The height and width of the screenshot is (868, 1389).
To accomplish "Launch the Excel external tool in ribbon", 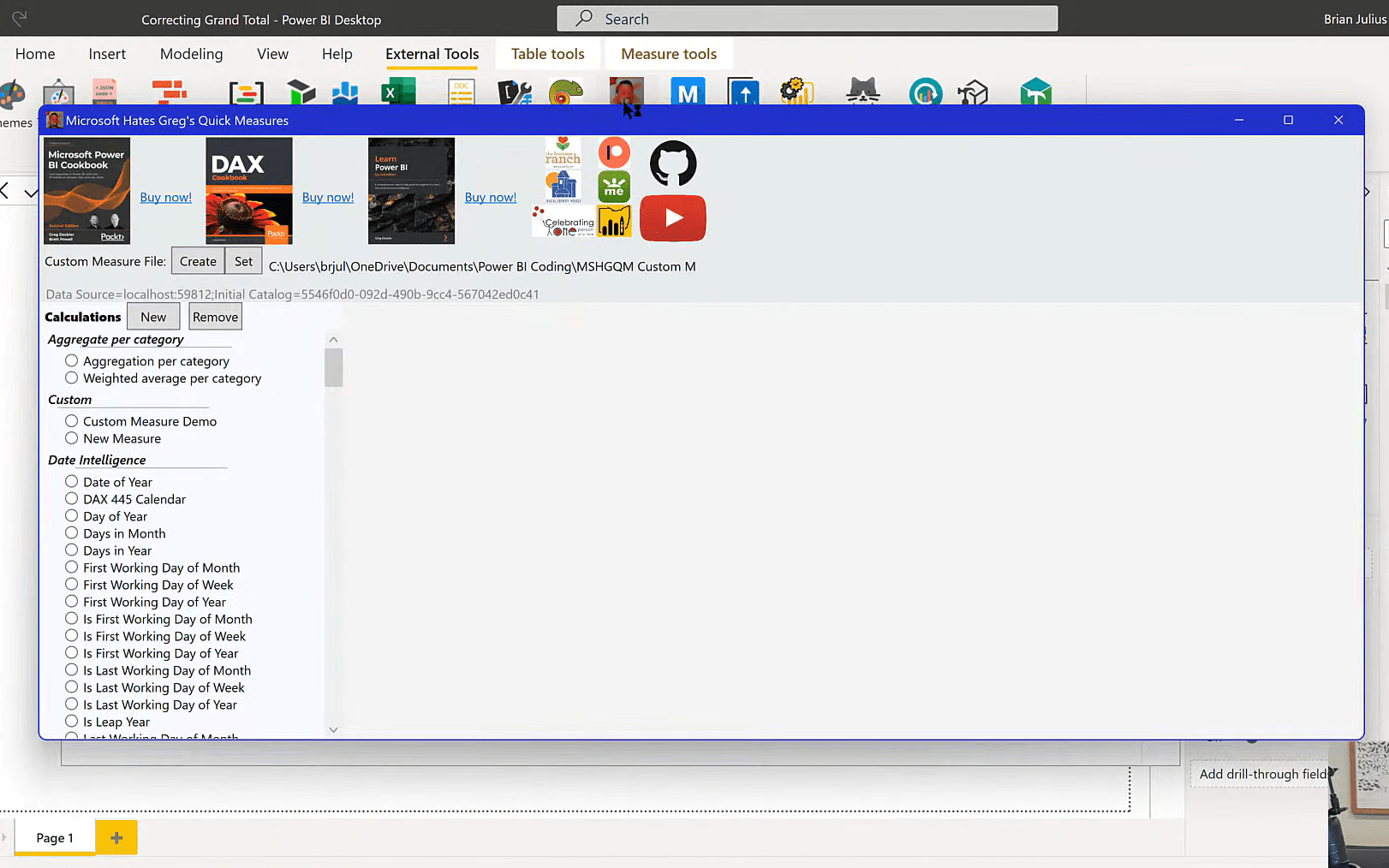I will click(398, 92).
